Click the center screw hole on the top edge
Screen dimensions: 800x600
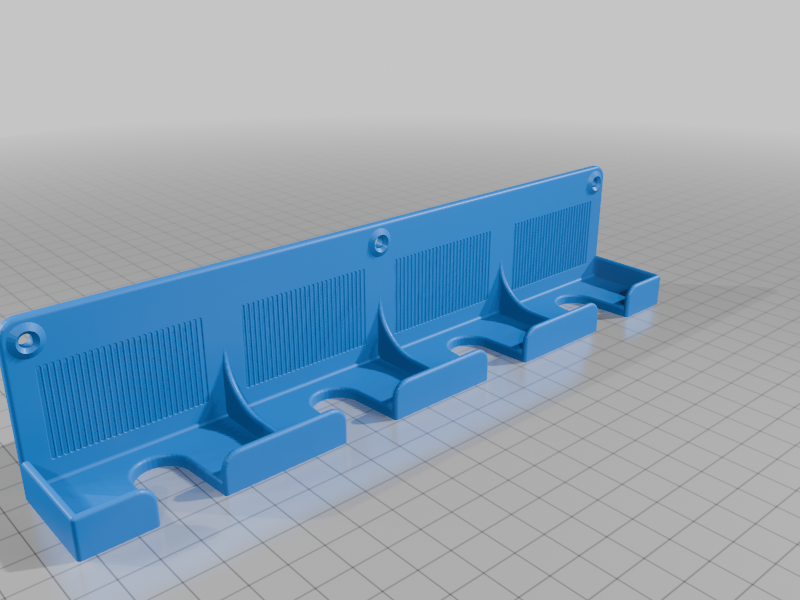pos(380,242)
